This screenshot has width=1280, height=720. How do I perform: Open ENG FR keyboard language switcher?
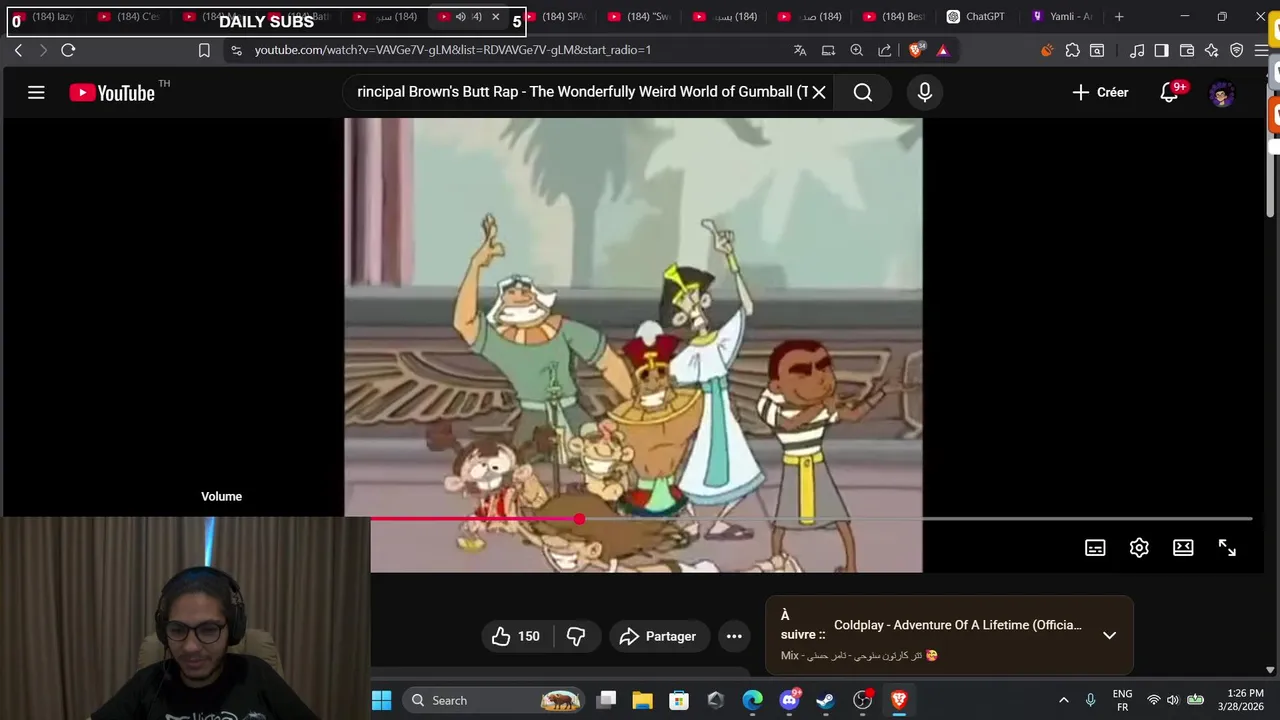pyautogui.click(x=1122, y=700)
